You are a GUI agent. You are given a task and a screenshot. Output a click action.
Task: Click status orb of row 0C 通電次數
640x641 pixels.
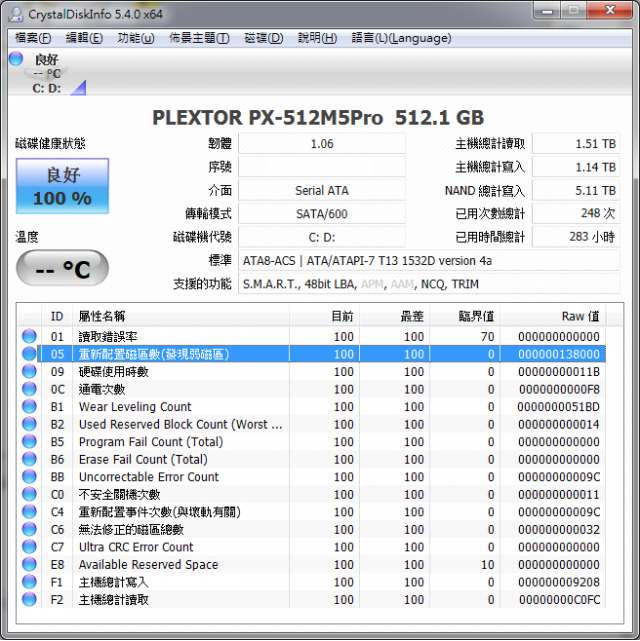coord(29,389)
